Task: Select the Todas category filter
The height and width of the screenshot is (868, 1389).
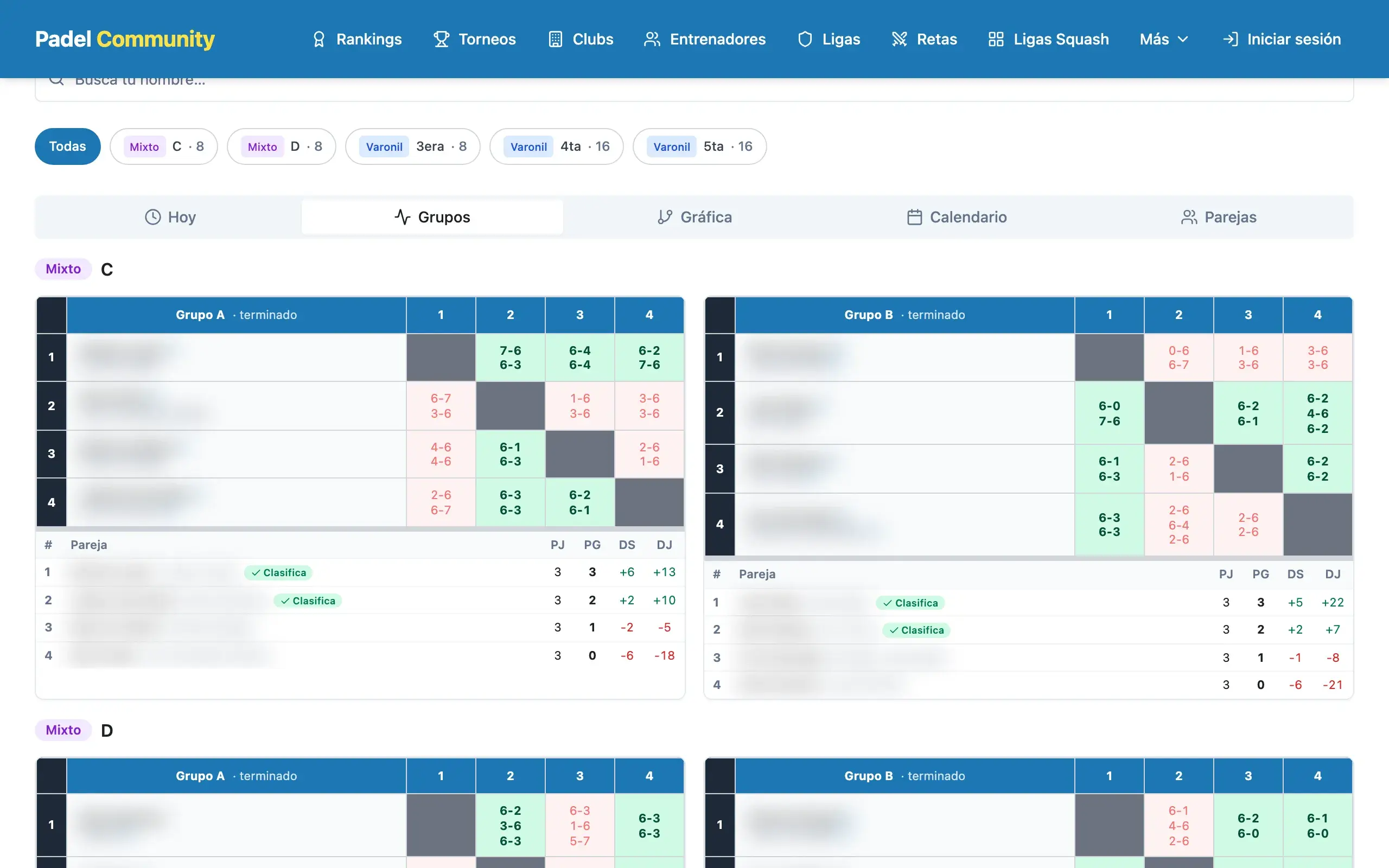Action: 68,146
